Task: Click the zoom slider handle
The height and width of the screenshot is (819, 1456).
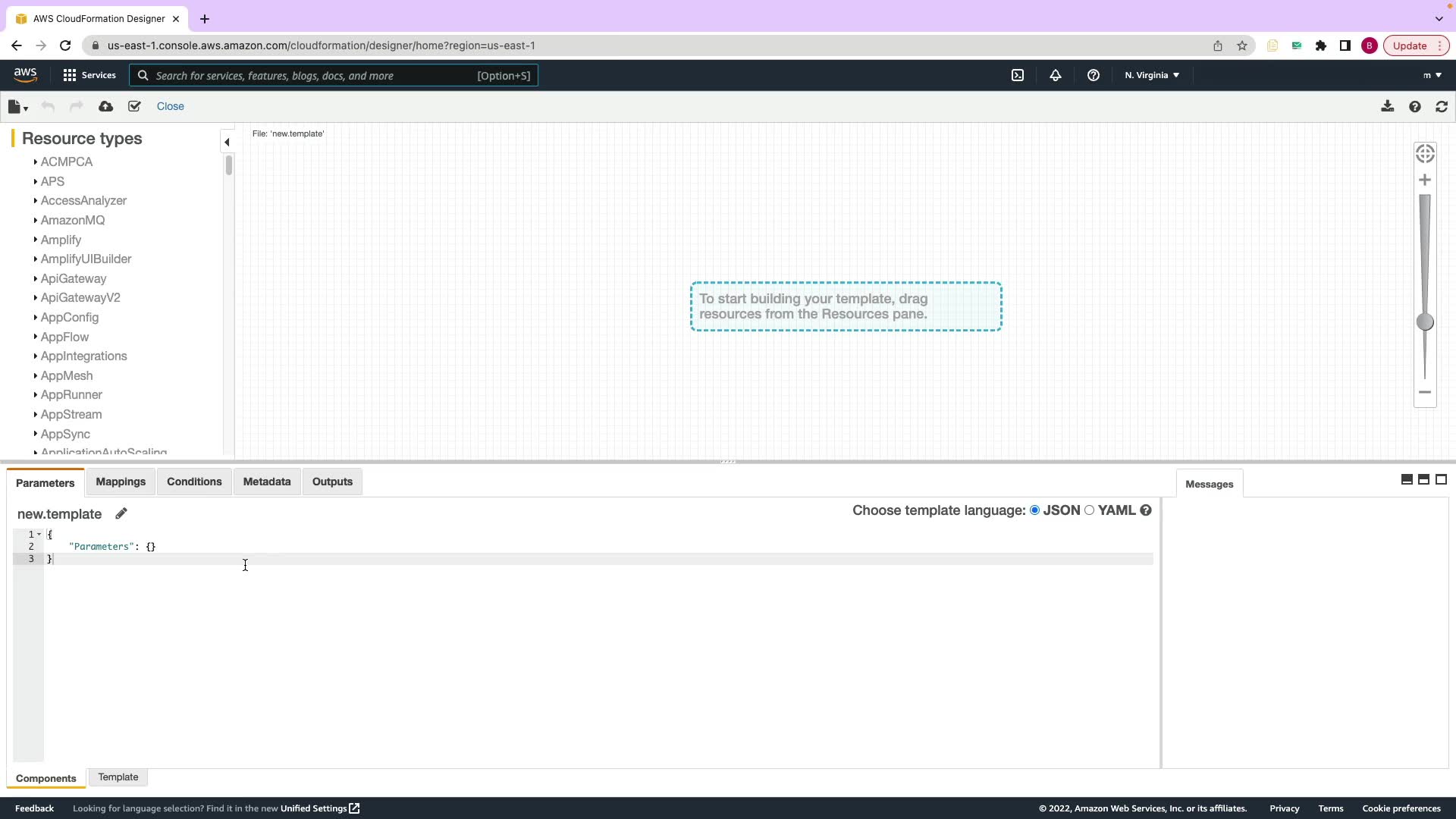Action: pos(1425,322)
